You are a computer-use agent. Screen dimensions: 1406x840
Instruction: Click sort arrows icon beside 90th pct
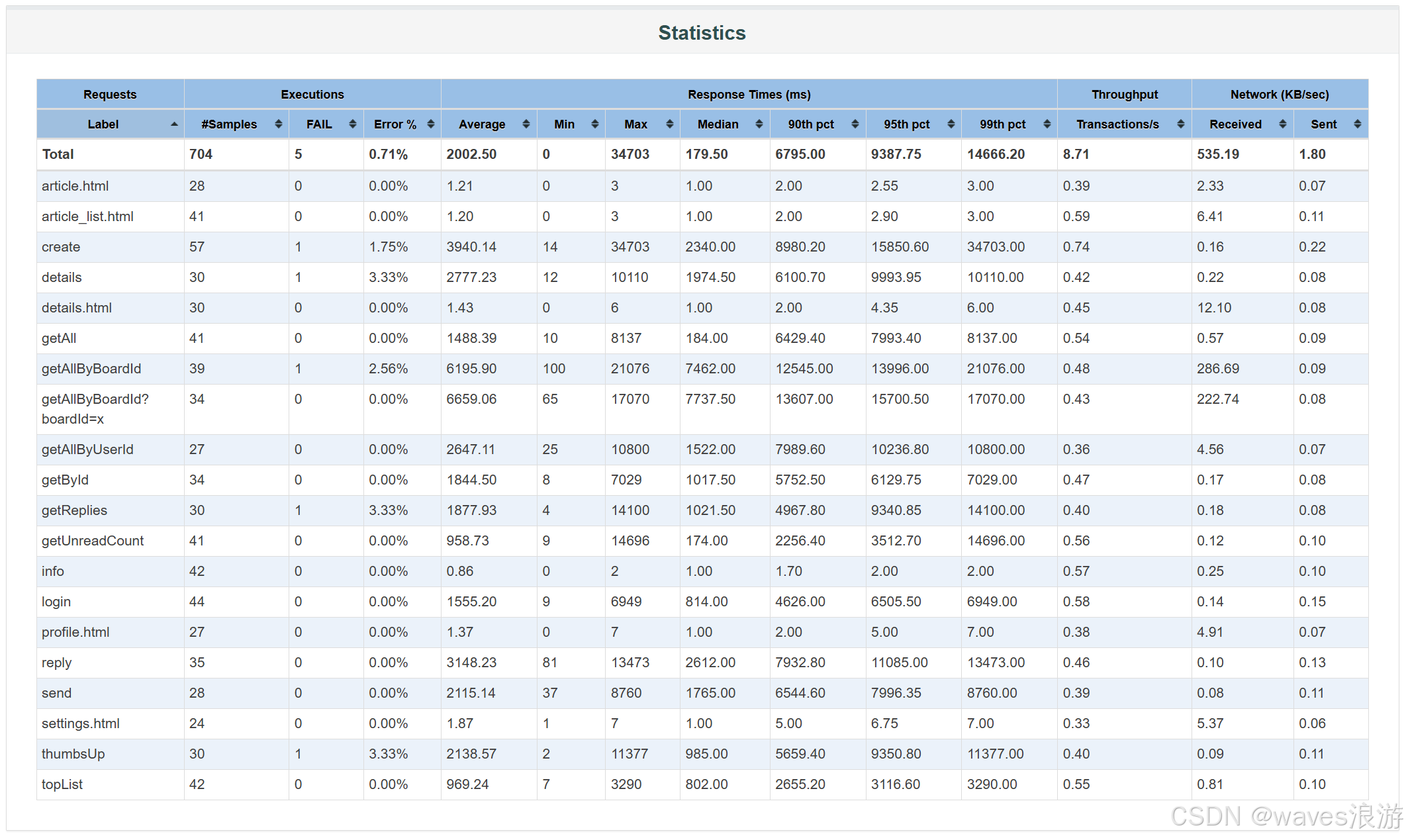click(855, 124)
